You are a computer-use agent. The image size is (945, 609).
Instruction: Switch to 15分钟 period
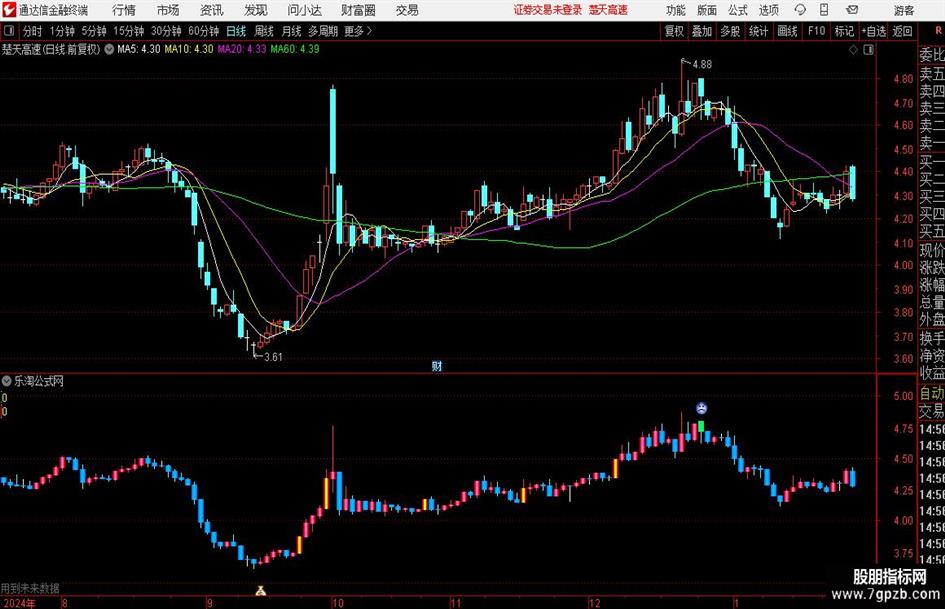(129, 31)
